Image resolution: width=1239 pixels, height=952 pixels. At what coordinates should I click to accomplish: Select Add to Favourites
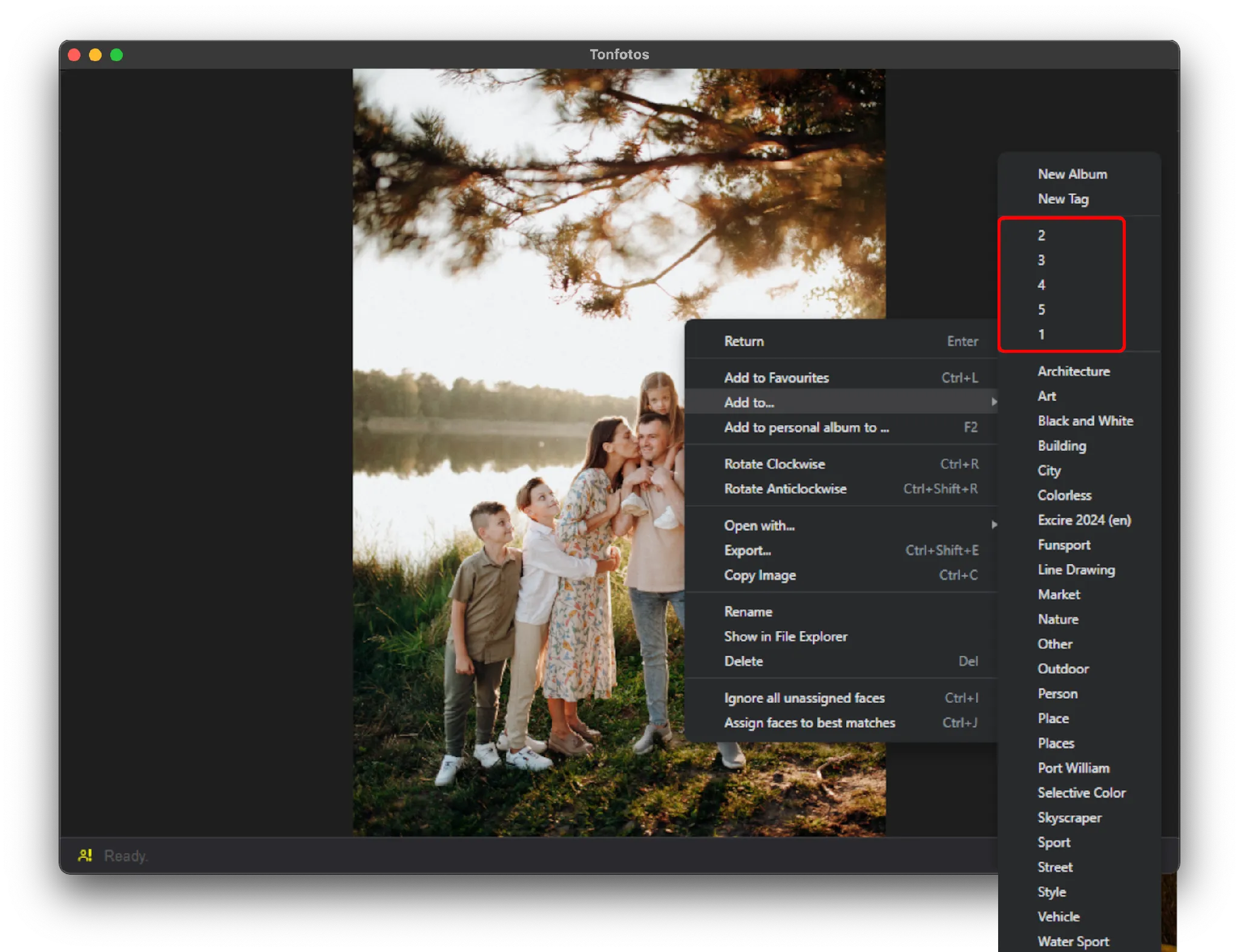(x=841, y=378)
